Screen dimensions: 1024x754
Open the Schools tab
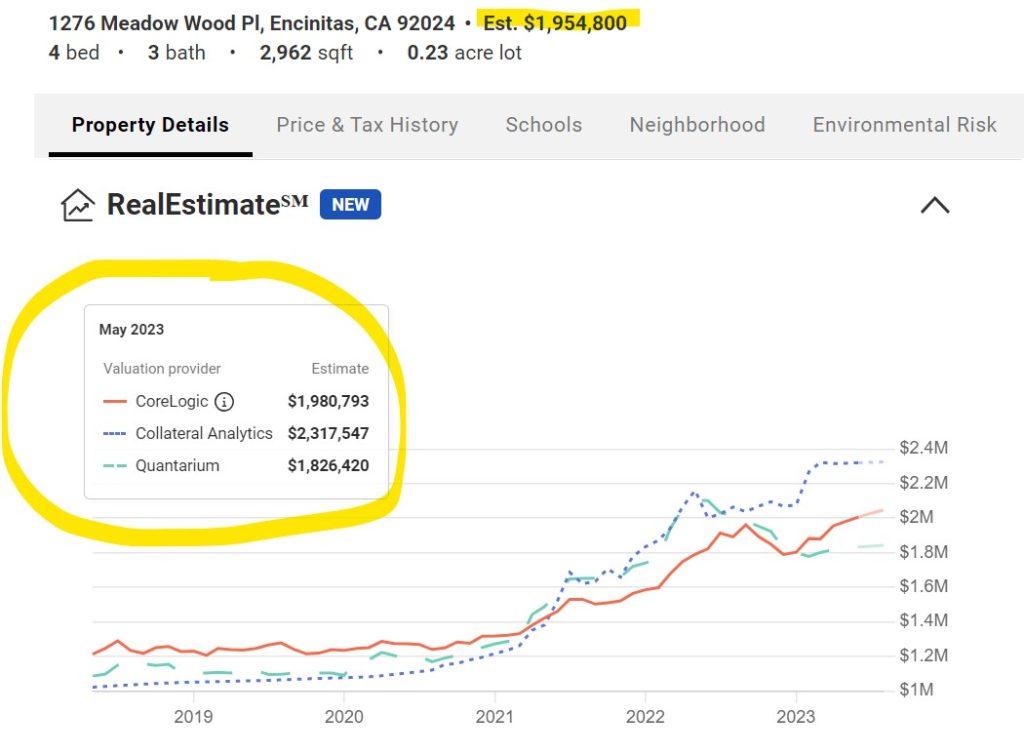pos(543,125)
